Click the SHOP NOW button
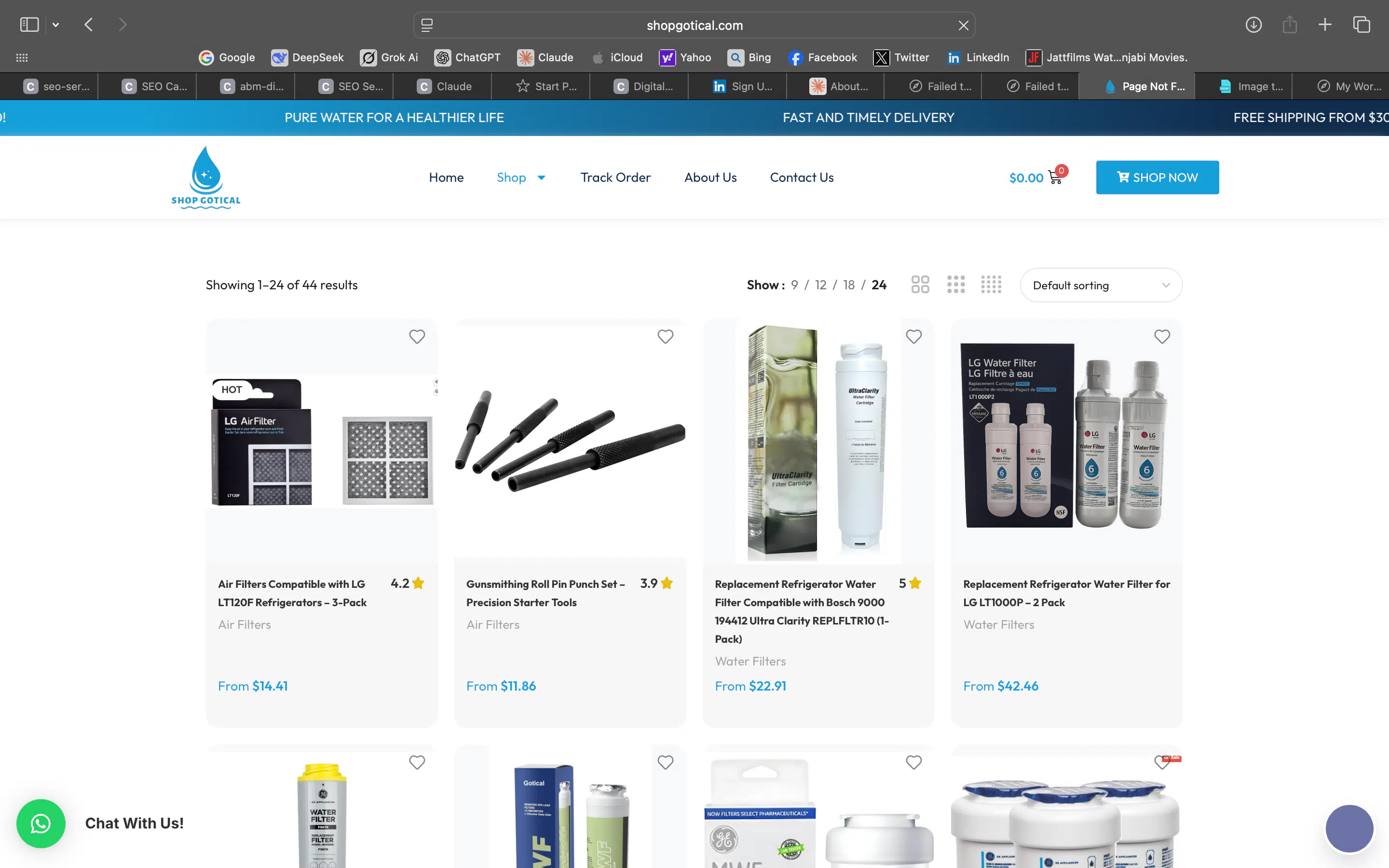The image size is (1389, 868). click(x=1157, y=177)
